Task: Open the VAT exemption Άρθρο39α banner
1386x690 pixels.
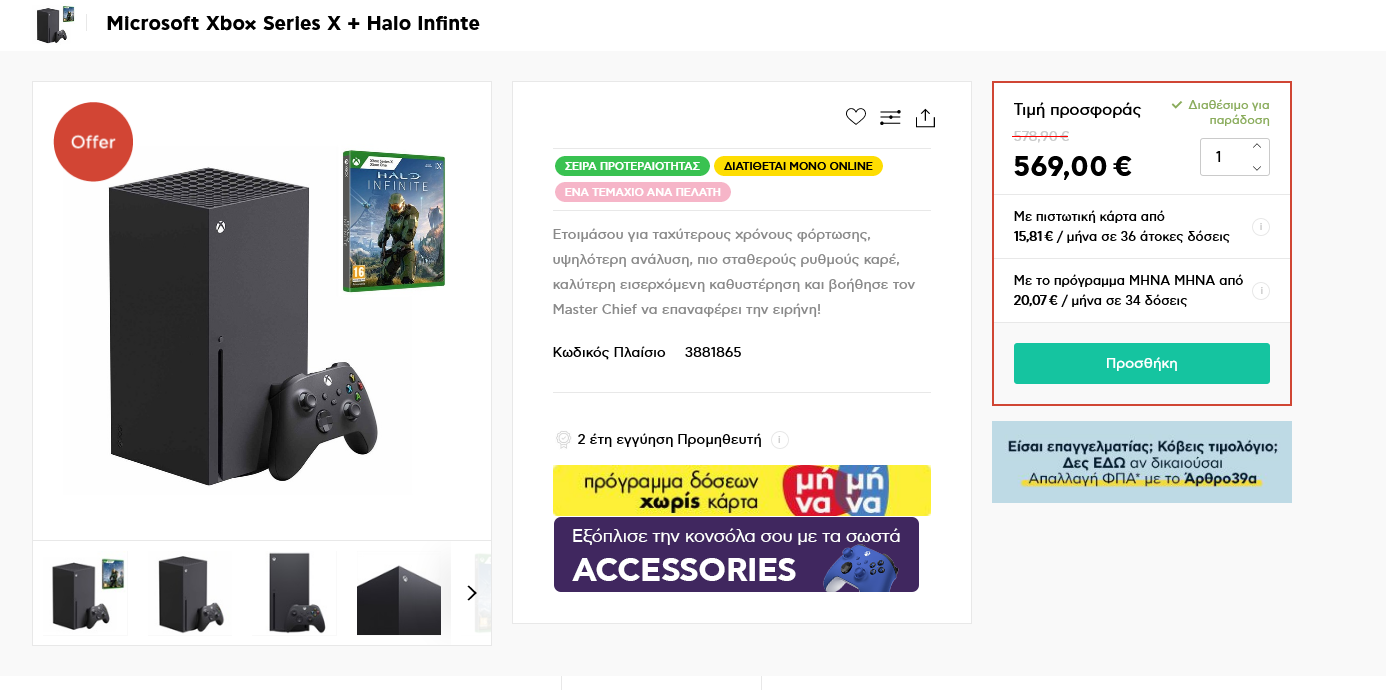Action: 1141,462
